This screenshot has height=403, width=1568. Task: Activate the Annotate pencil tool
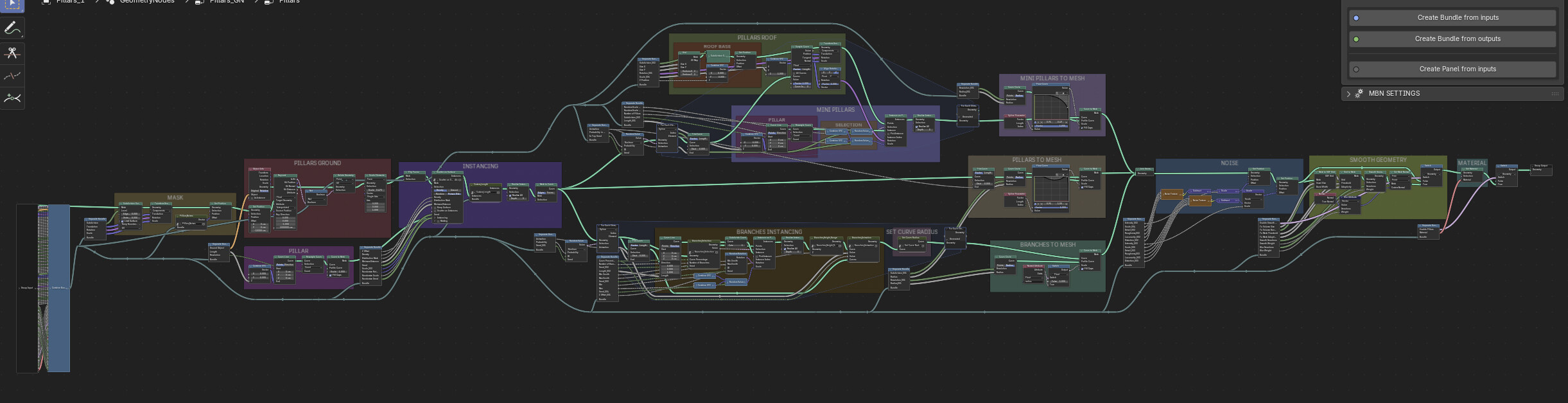(12, 28)
